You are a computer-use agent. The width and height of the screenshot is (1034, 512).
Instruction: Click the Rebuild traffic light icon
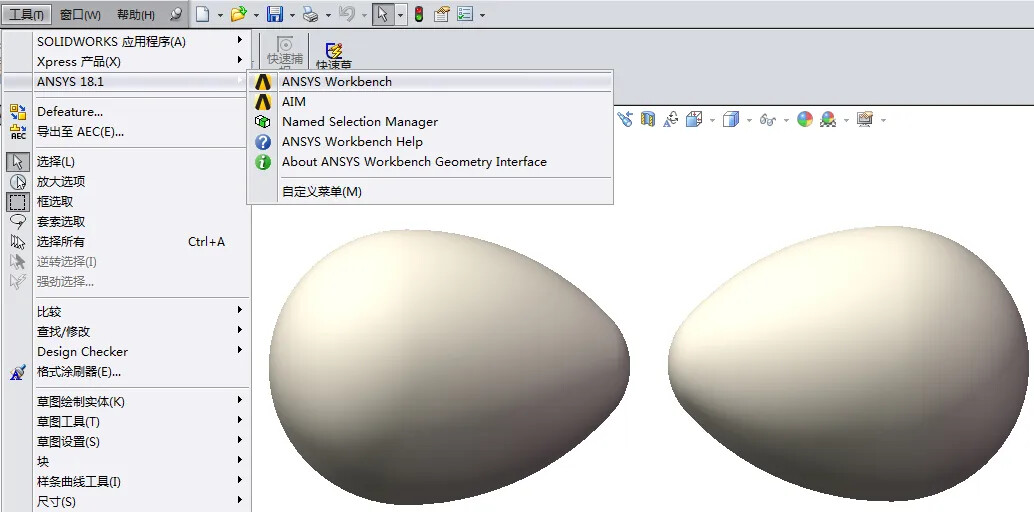418,14
